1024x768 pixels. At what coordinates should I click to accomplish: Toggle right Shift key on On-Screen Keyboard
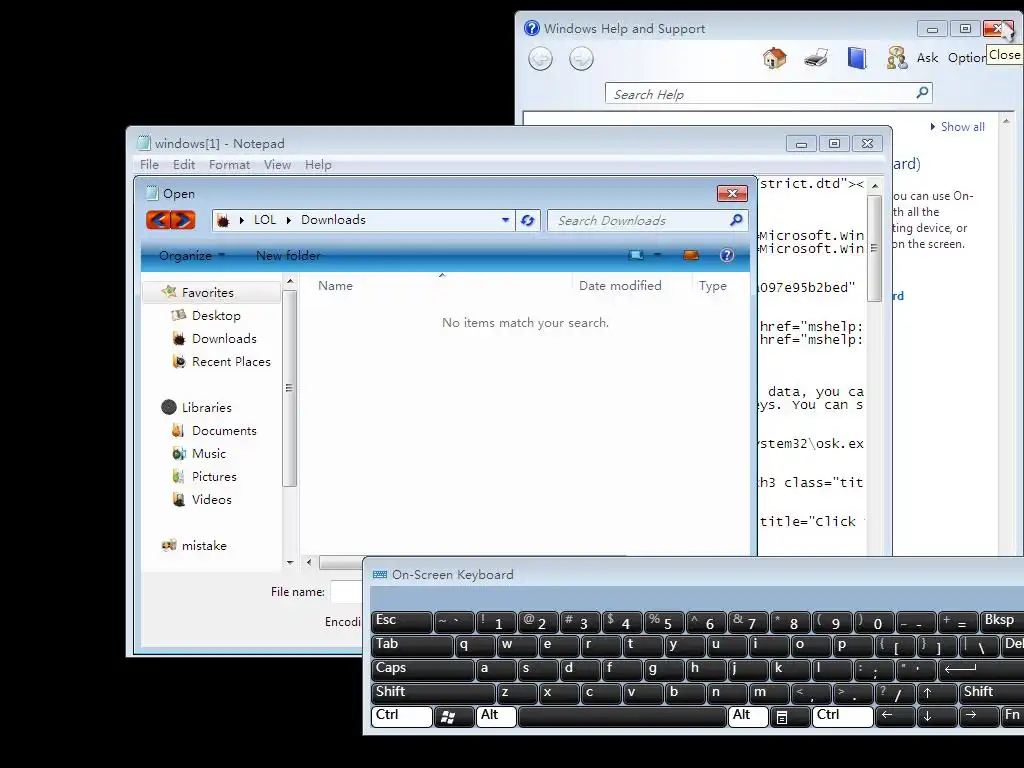(992, 693)
